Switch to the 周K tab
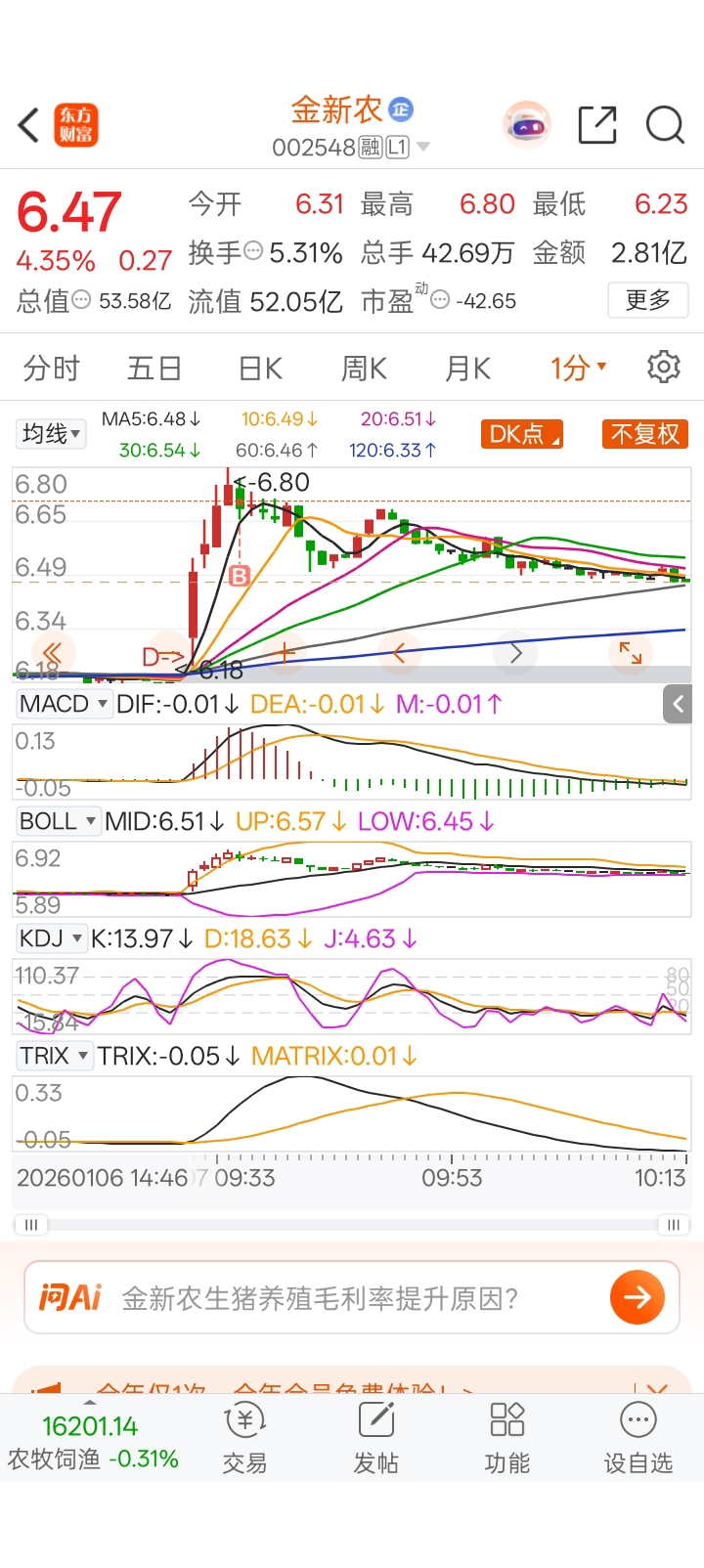 tap(364, 368)
